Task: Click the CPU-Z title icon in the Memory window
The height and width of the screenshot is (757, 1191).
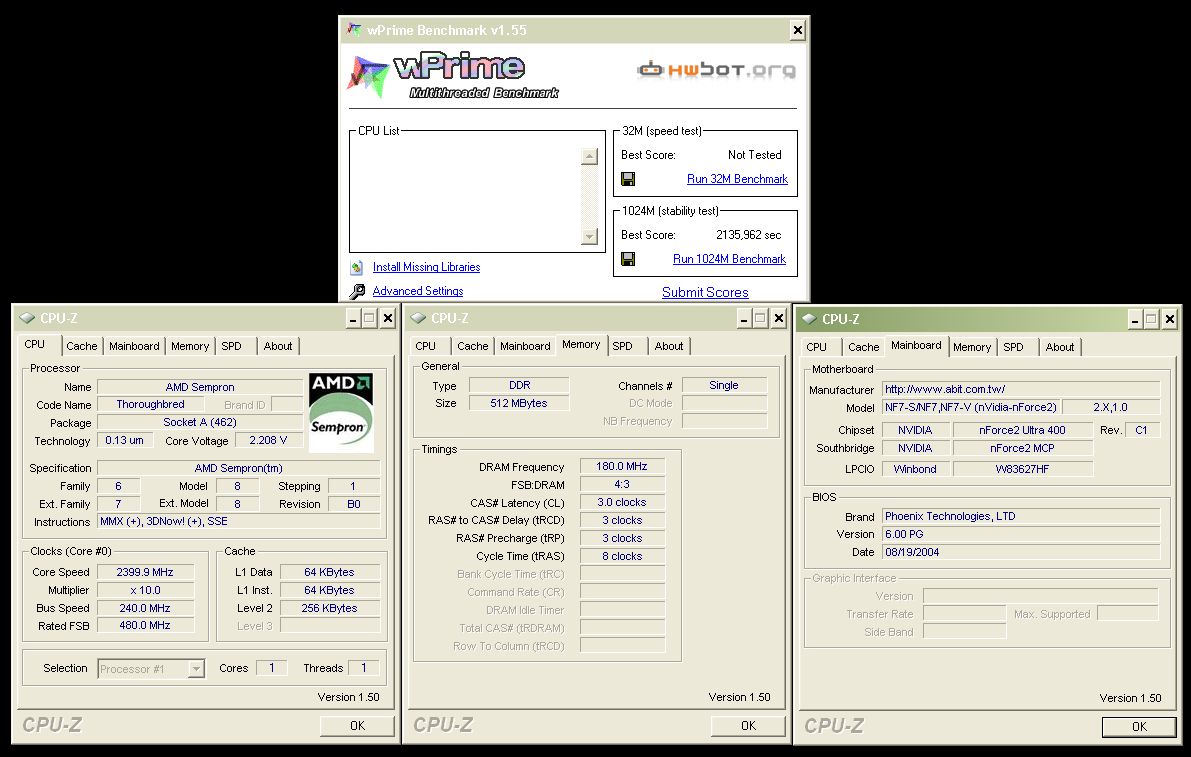Action: pos(419,318)
